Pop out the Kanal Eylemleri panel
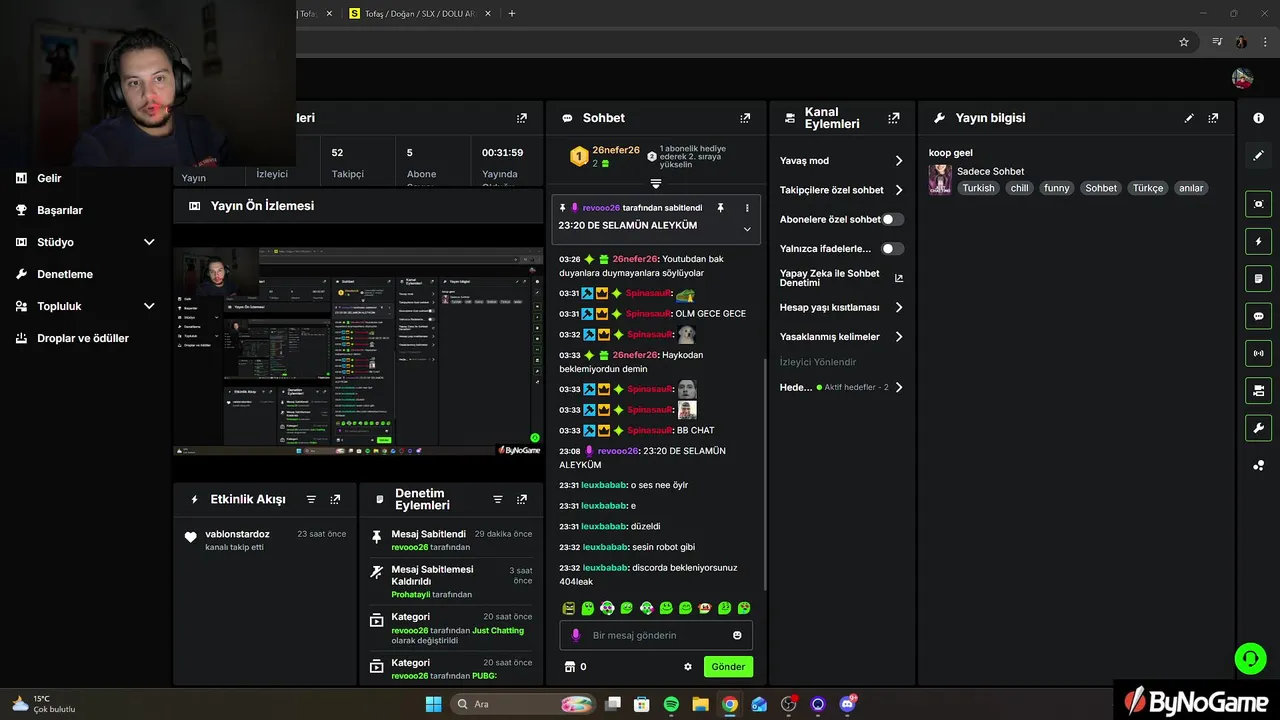This screenshot has width=1280, height=720. 894,118
